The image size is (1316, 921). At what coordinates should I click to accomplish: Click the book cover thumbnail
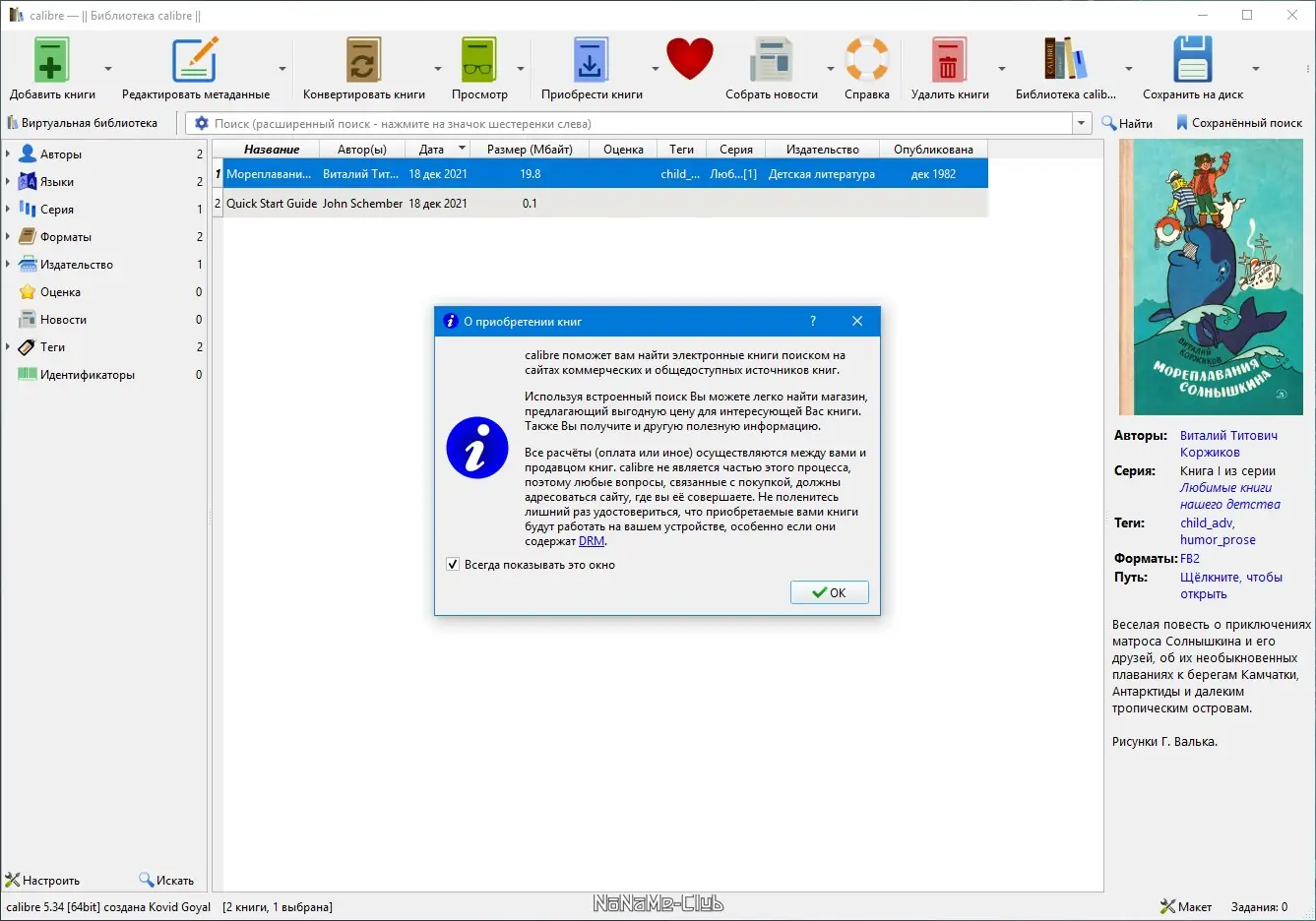[1211, 276]
